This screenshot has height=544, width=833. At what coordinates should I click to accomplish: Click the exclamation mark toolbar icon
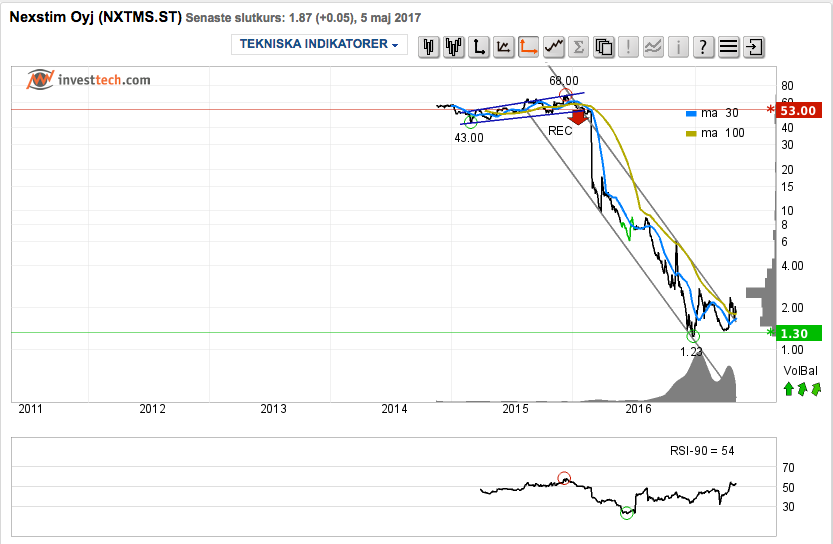click(628, 47)
